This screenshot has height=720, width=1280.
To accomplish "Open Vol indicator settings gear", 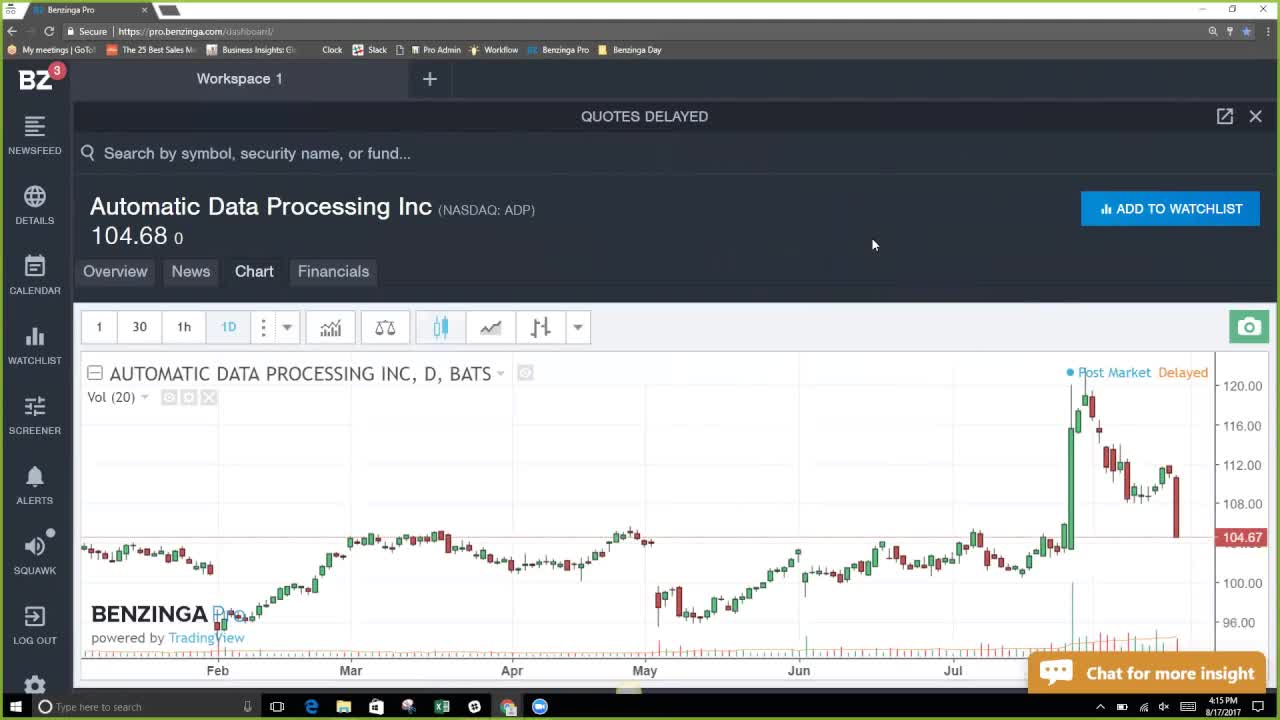I will tap(188, 397).
